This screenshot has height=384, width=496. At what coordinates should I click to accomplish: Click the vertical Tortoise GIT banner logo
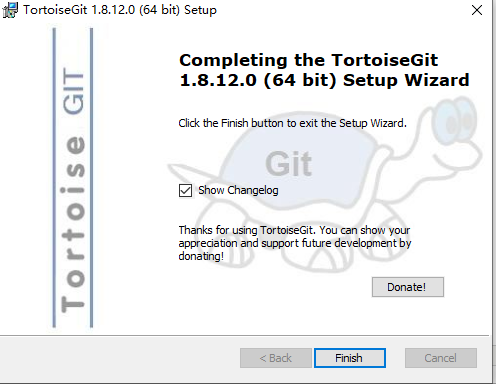tap(73, 178)
